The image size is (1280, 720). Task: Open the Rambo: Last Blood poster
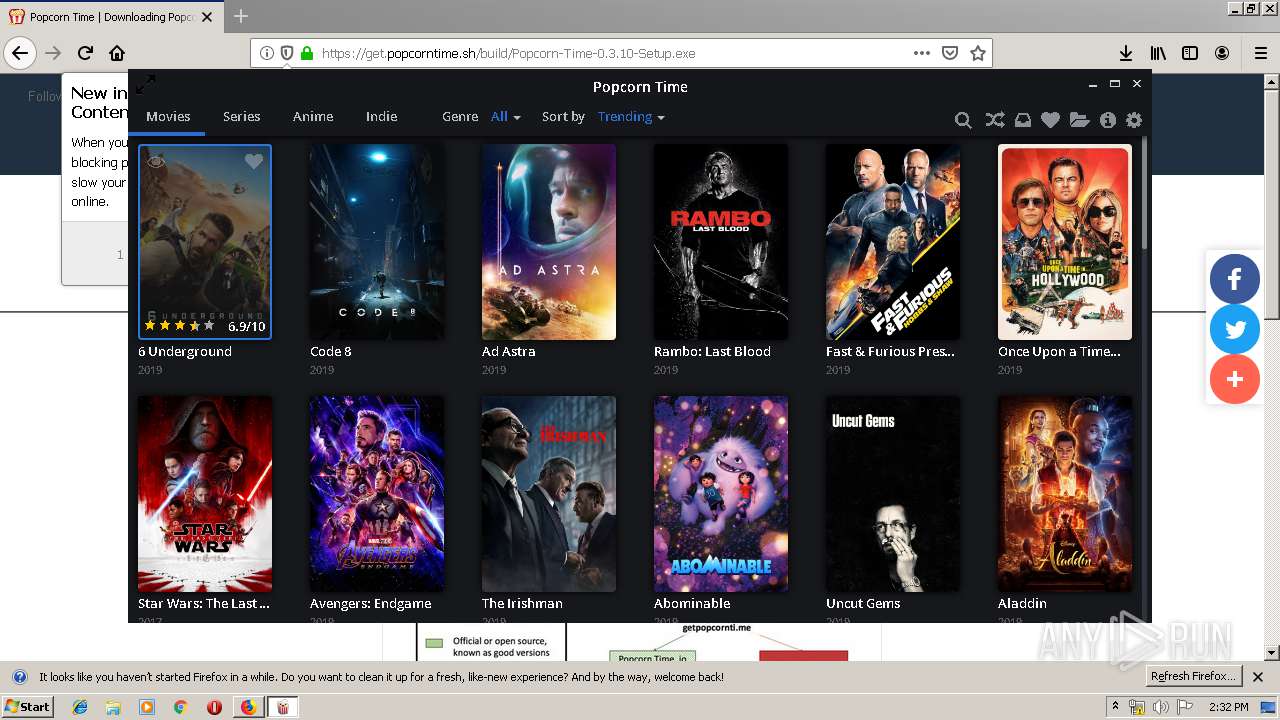(x=721, y=242)
